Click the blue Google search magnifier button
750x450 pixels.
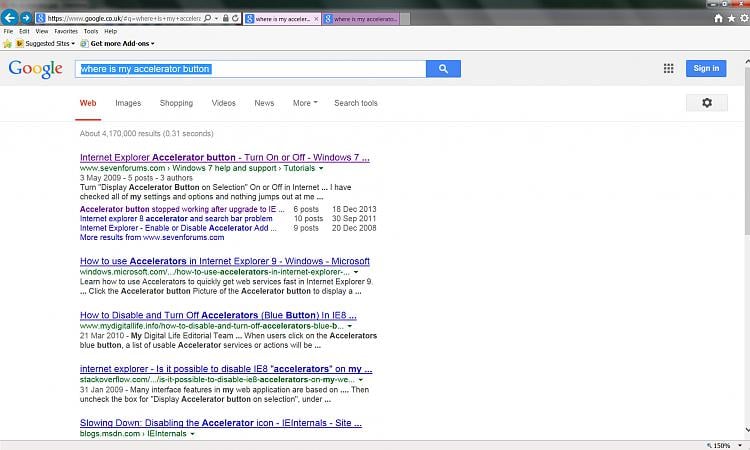tap(443, 69)
